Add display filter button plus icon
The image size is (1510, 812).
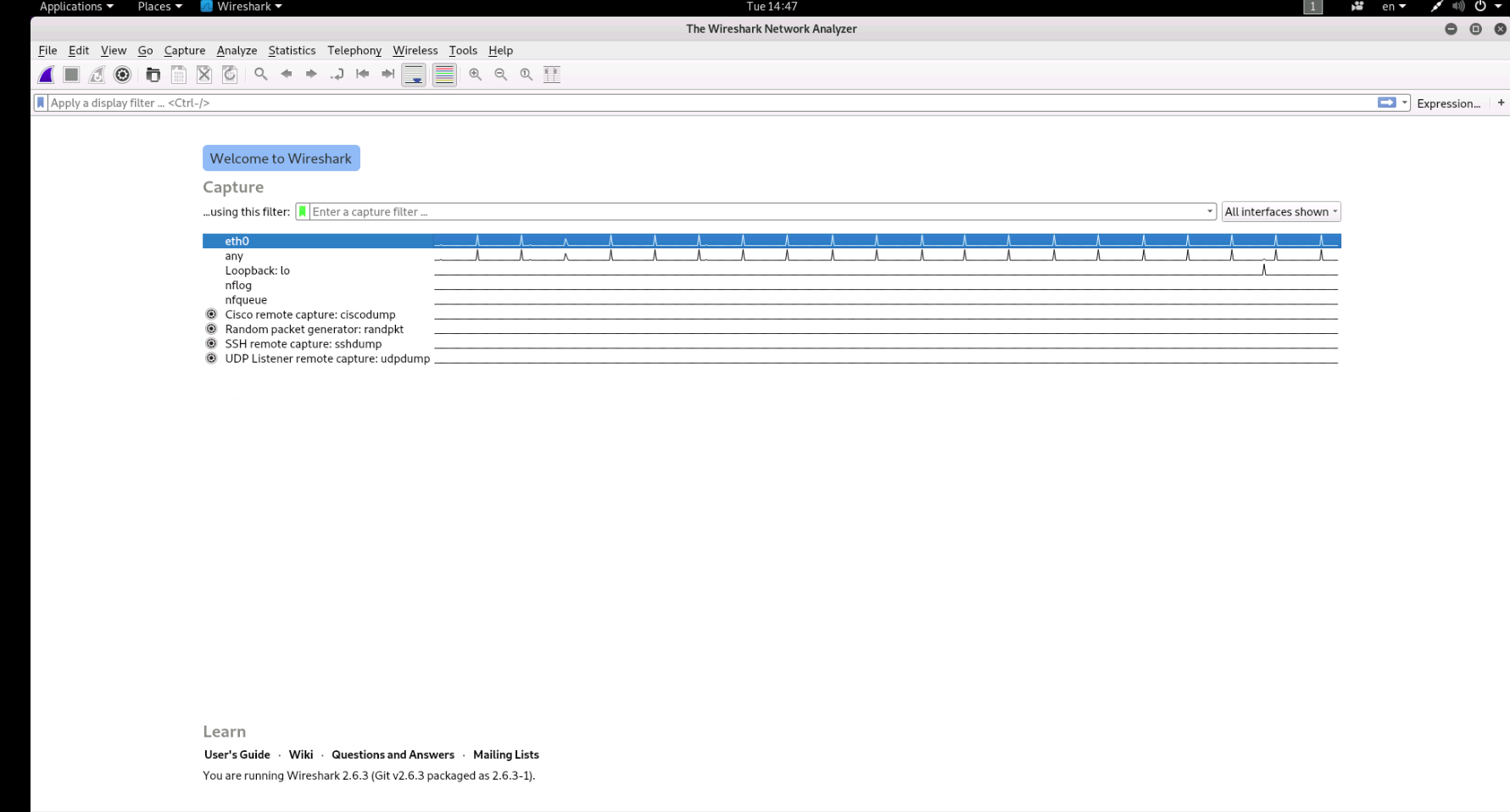point(1501,103)
